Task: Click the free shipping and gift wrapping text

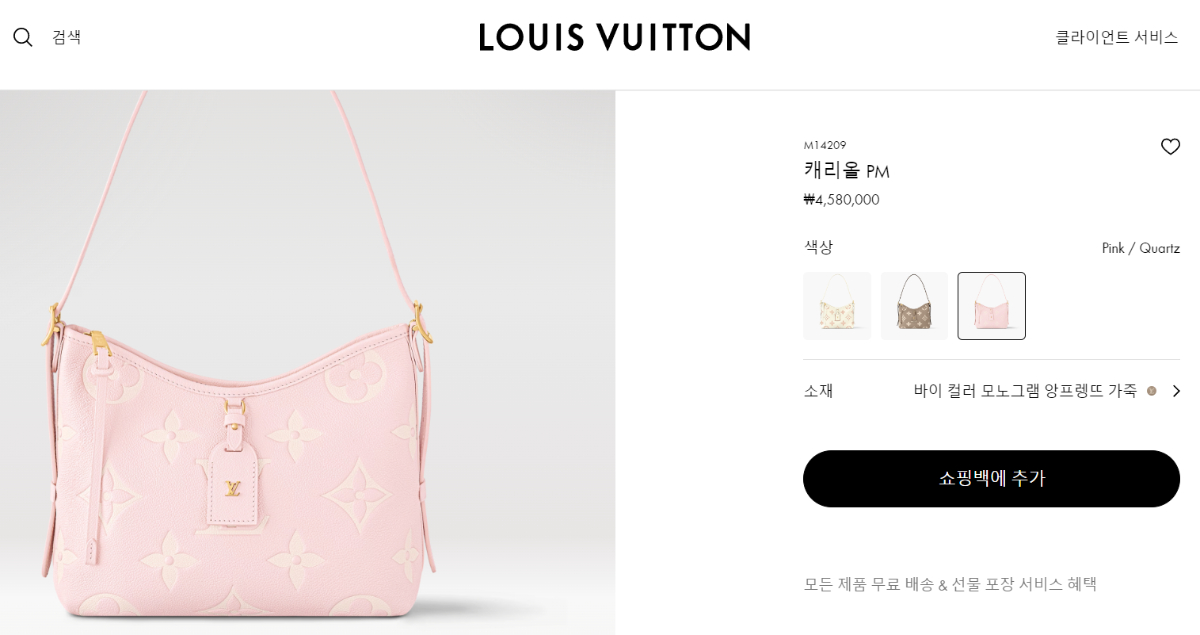Action: [950, 584]
